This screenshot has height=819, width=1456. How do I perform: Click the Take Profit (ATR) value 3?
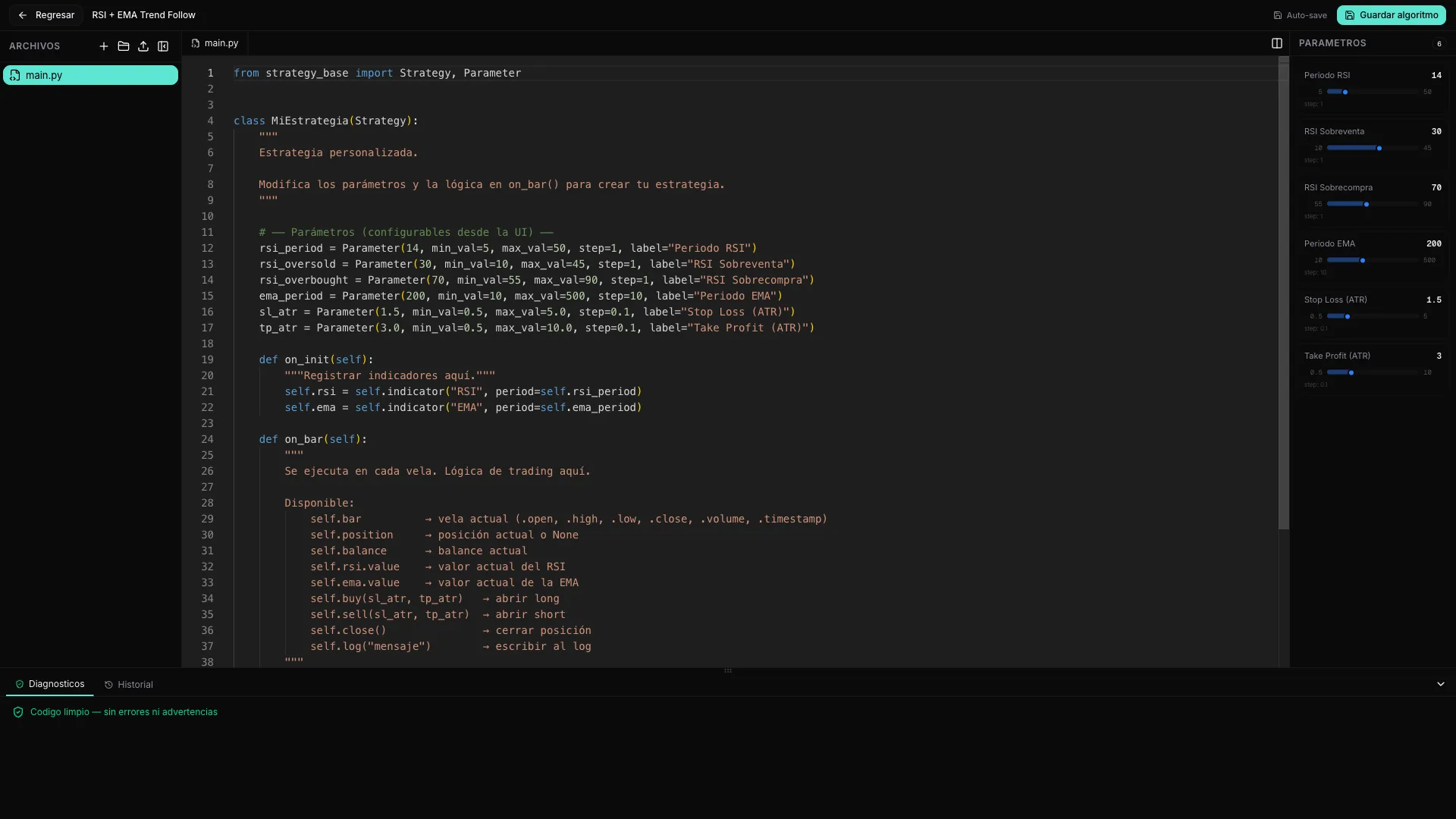click(x=1439, y=356)
